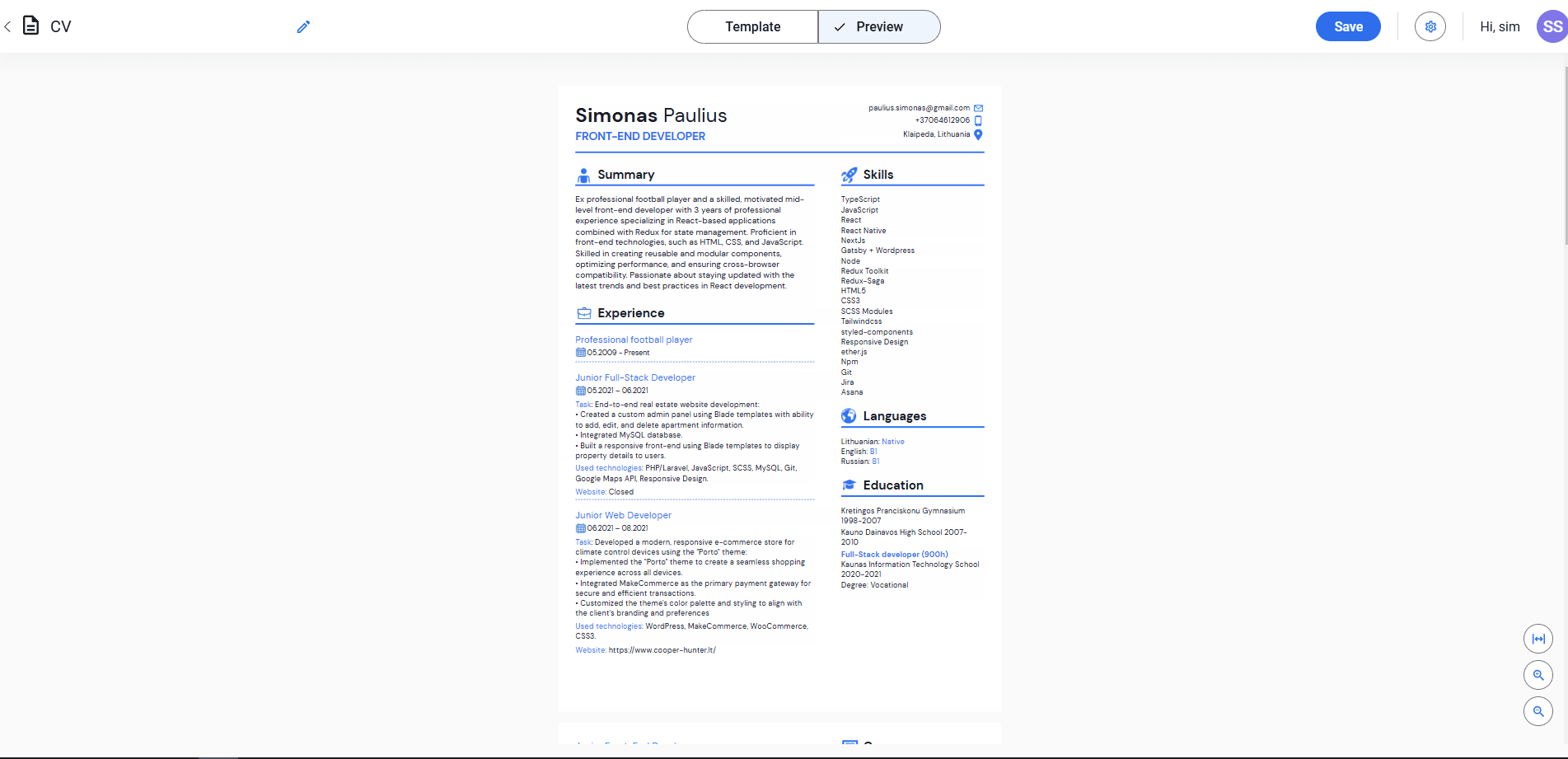The height and width of the screenshot is (759, 1568).
Task: Click the cooper-hunter.lt website link
Action: [662, 650]
